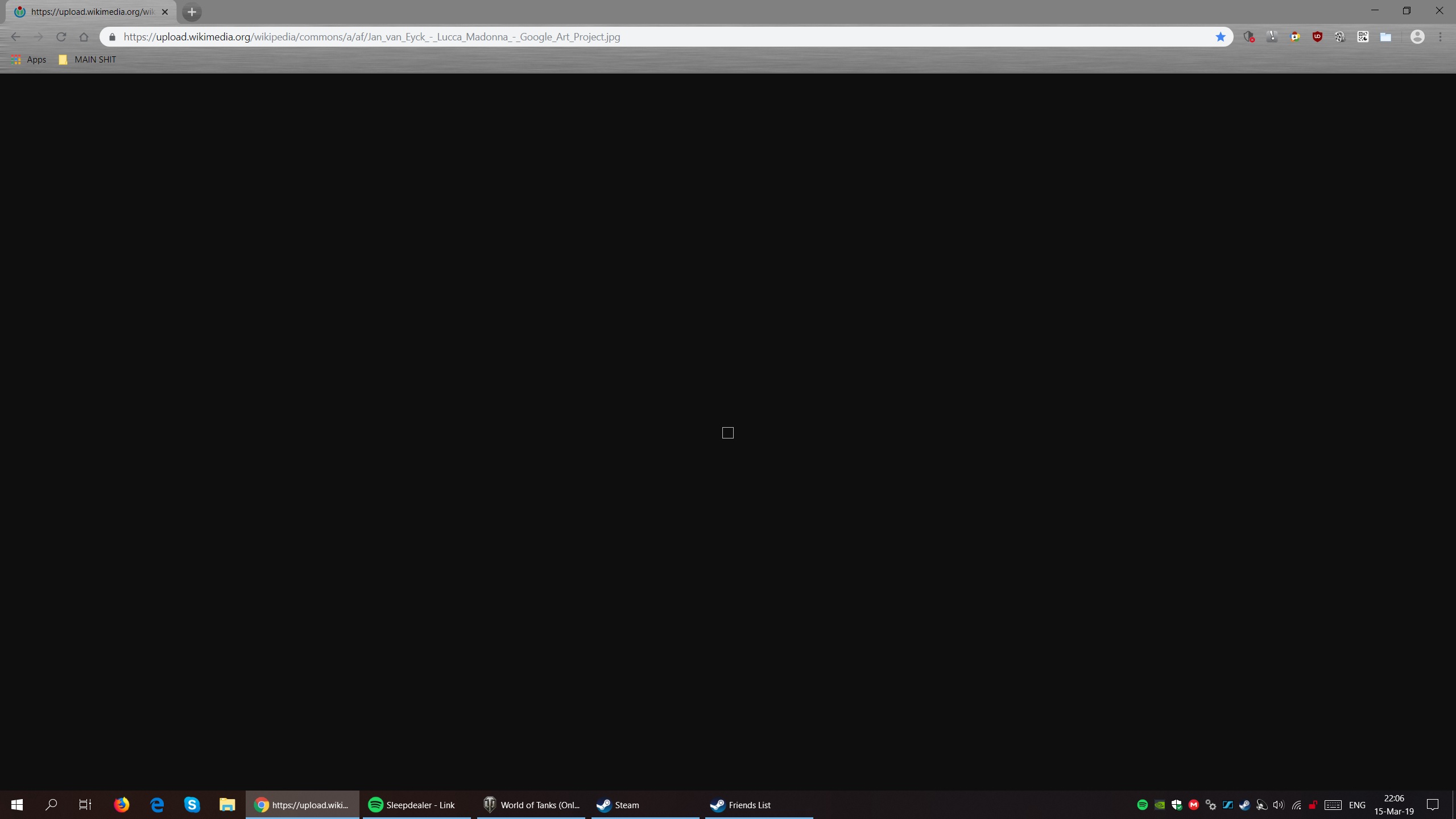Toggle the Windows notification action center
Image resolution: width=1456 pixels, height=819 pixels.
click(x=1433, y=805)
